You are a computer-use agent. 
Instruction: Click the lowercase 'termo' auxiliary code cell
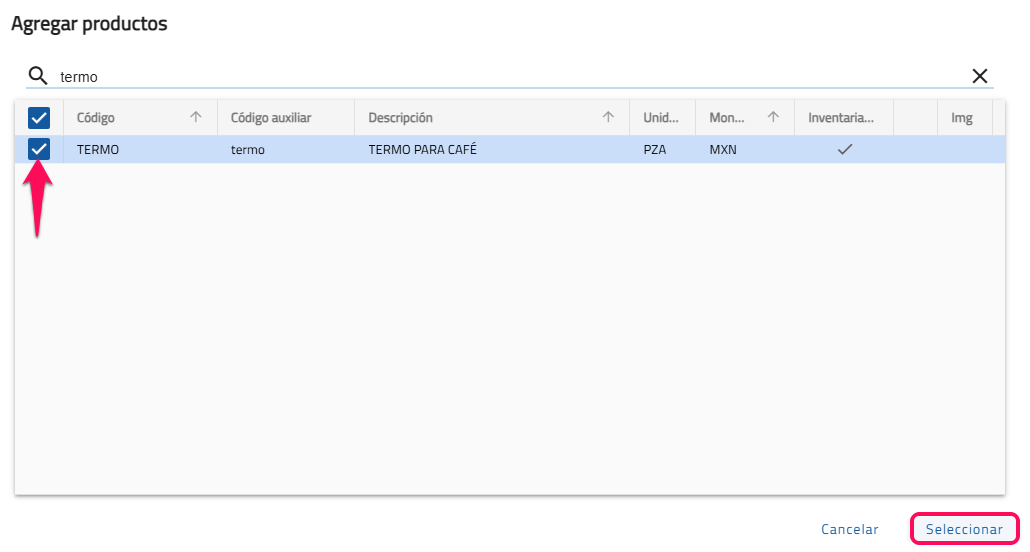[247, 149]
